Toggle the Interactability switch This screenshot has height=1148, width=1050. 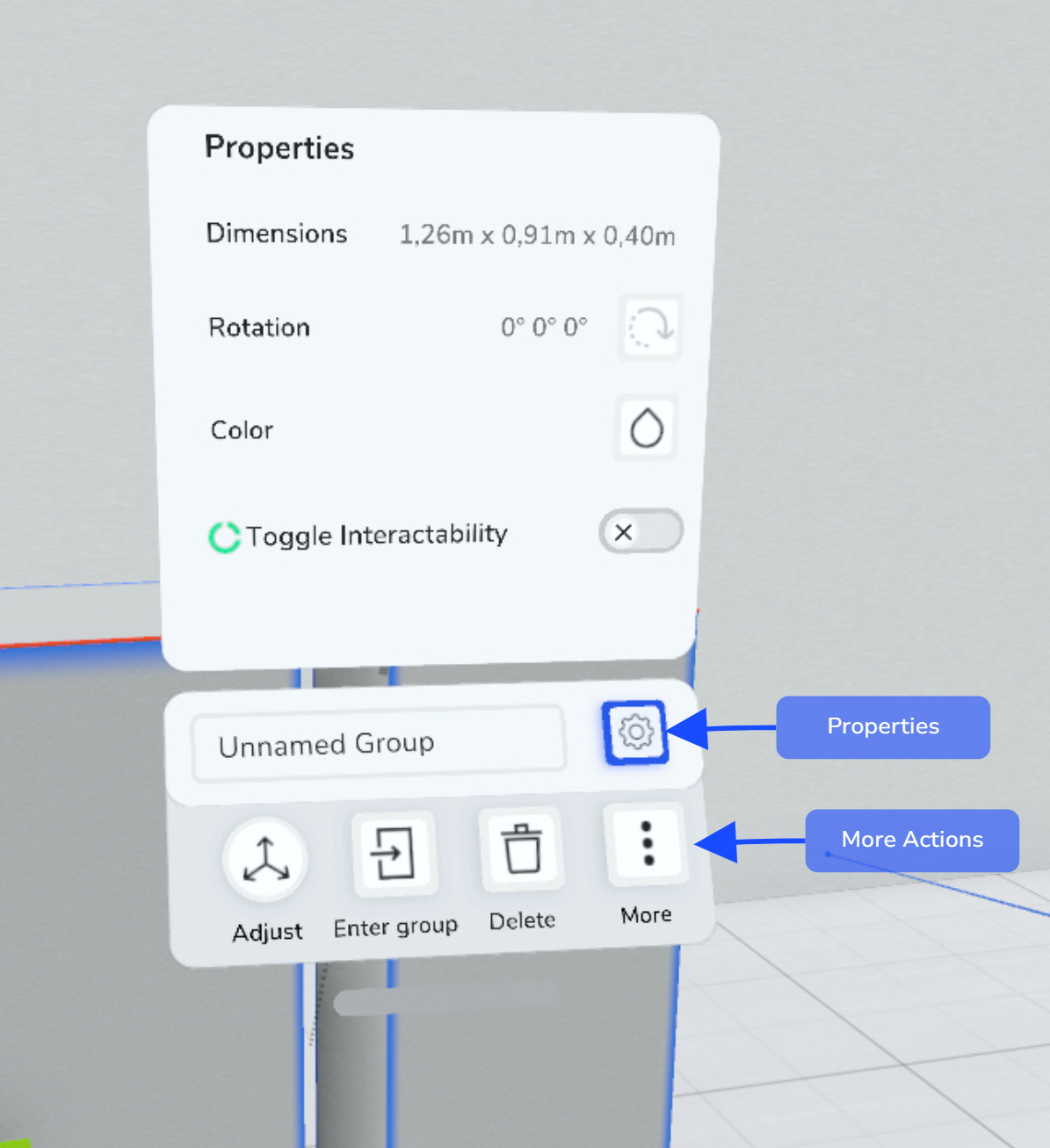pyautogui.click(x=641, y=531)
